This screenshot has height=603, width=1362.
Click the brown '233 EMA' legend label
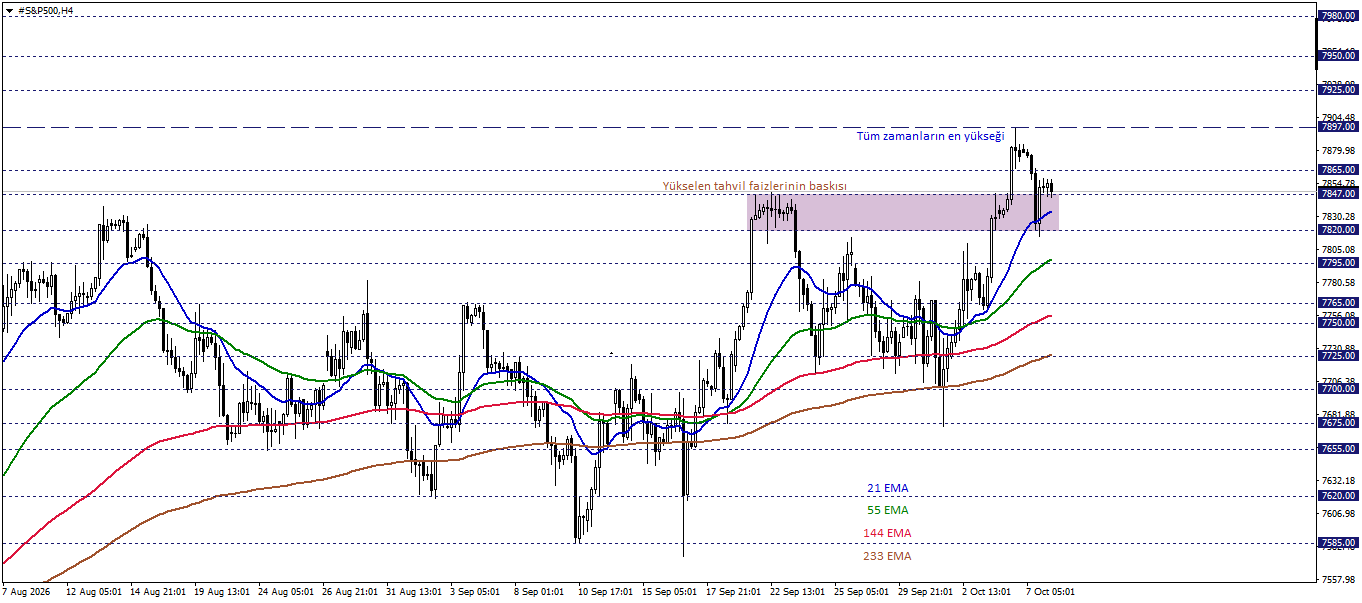888,556
